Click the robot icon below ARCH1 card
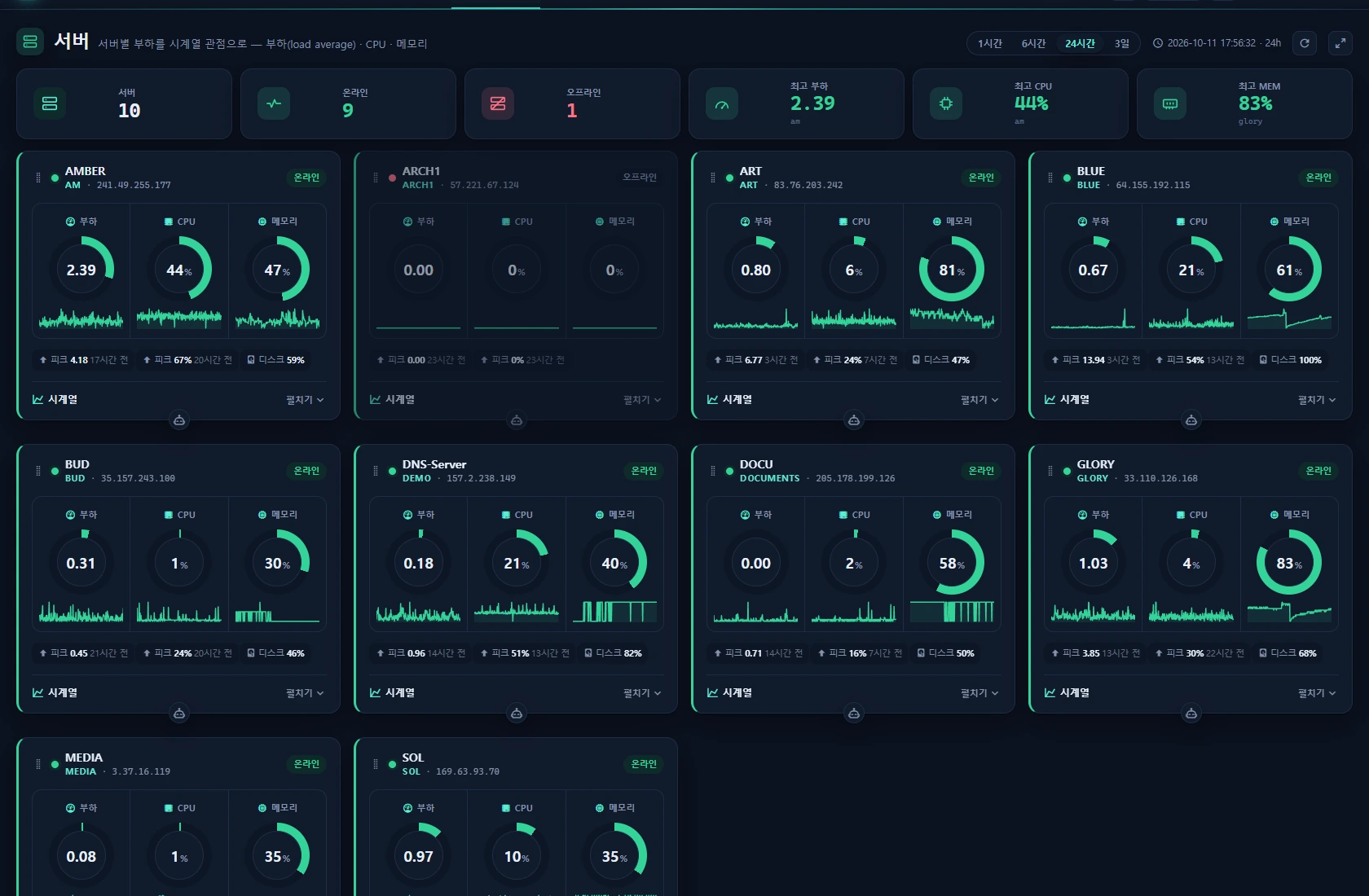 pos(517,420)
